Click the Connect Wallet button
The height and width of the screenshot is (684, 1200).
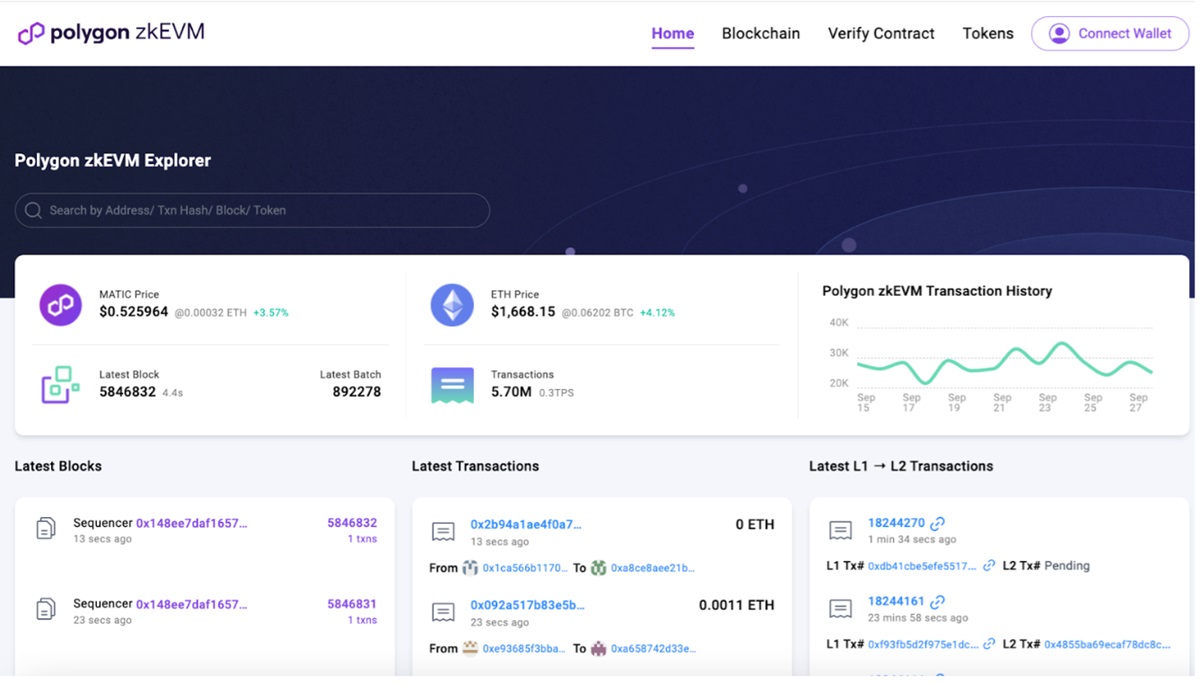[1110, 33]
